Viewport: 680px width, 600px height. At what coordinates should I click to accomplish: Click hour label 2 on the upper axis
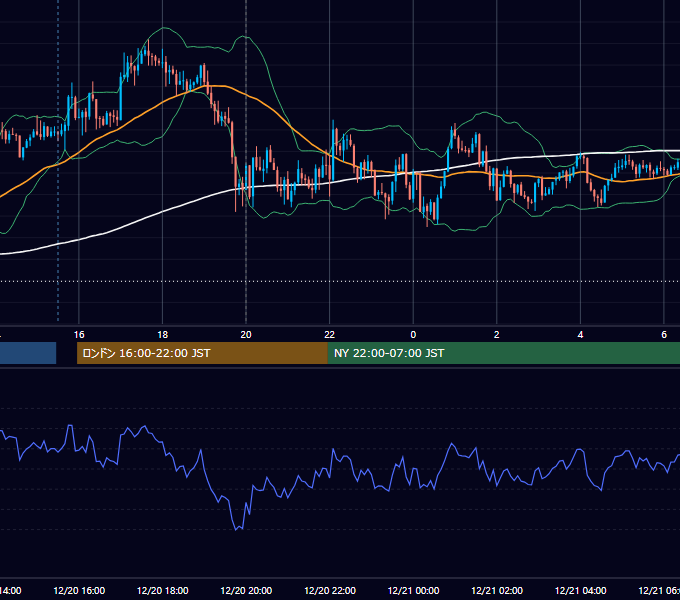[x=497, y=335]
